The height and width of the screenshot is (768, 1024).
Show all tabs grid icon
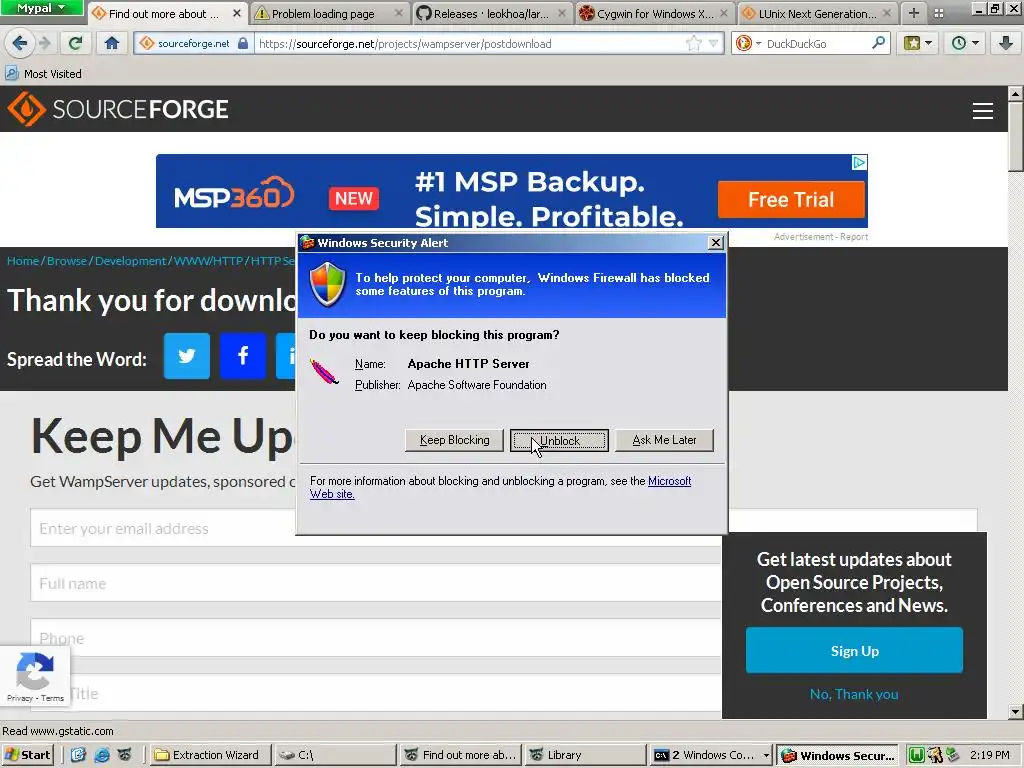pyautogui.click(x=938, y=14)
